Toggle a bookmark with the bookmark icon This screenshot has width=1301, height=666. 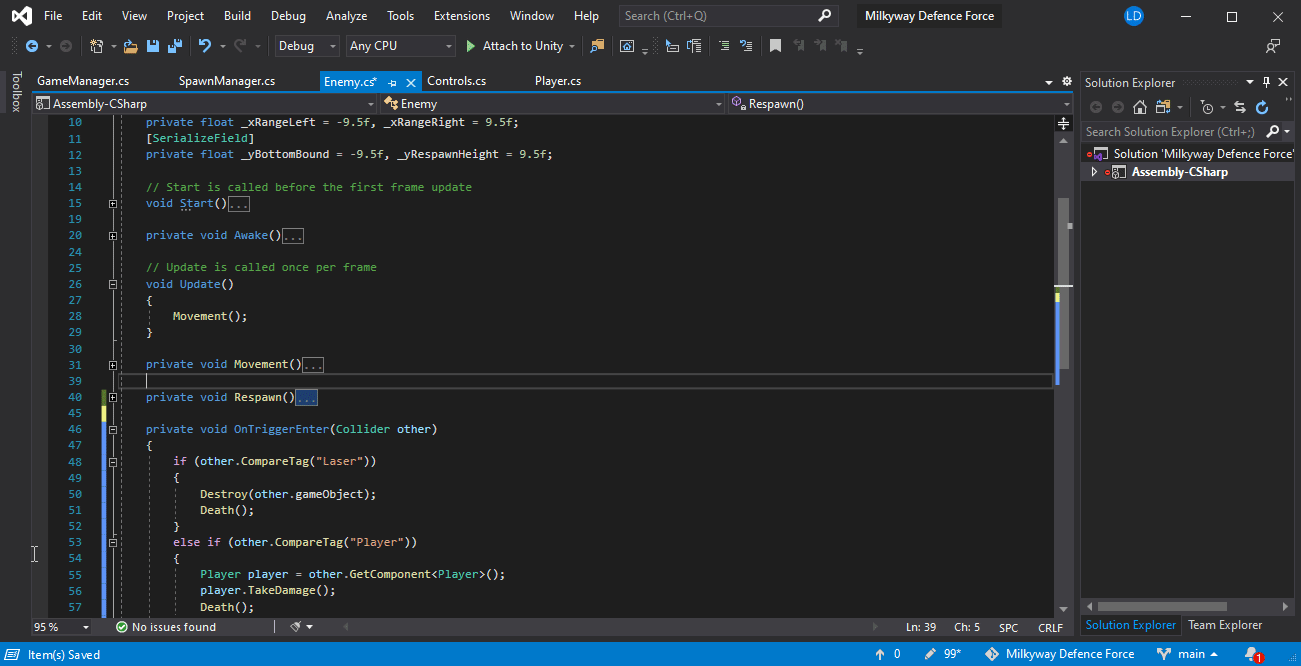[x=775, y=46]
